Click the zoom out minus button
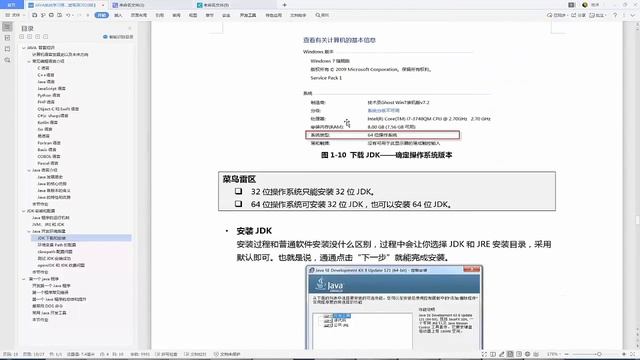 point(567,354)
